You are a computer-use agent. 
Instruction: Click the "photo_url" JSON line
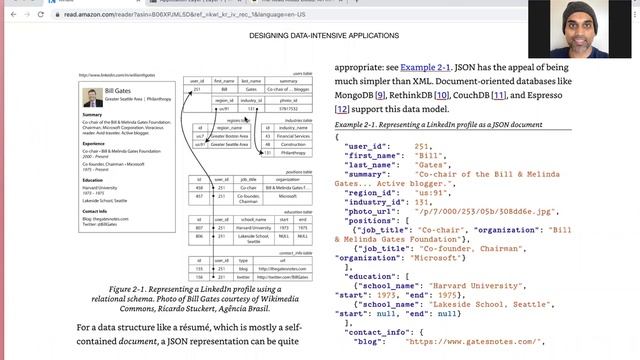[x=451, y=211]
